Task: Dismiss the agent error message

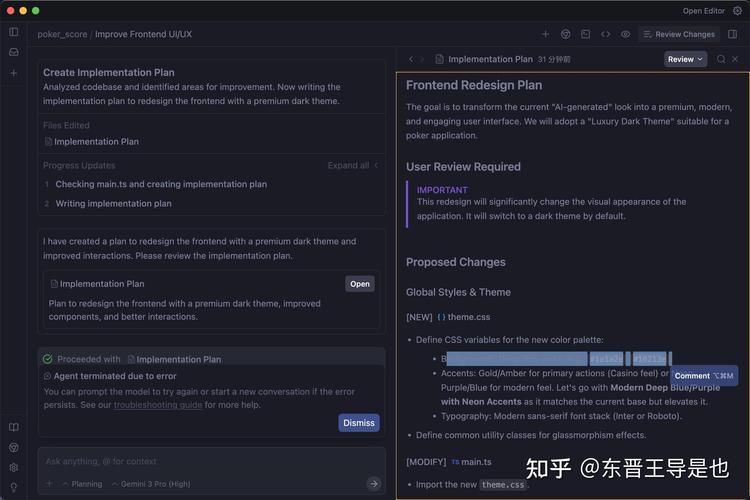Action: [359, 423]
